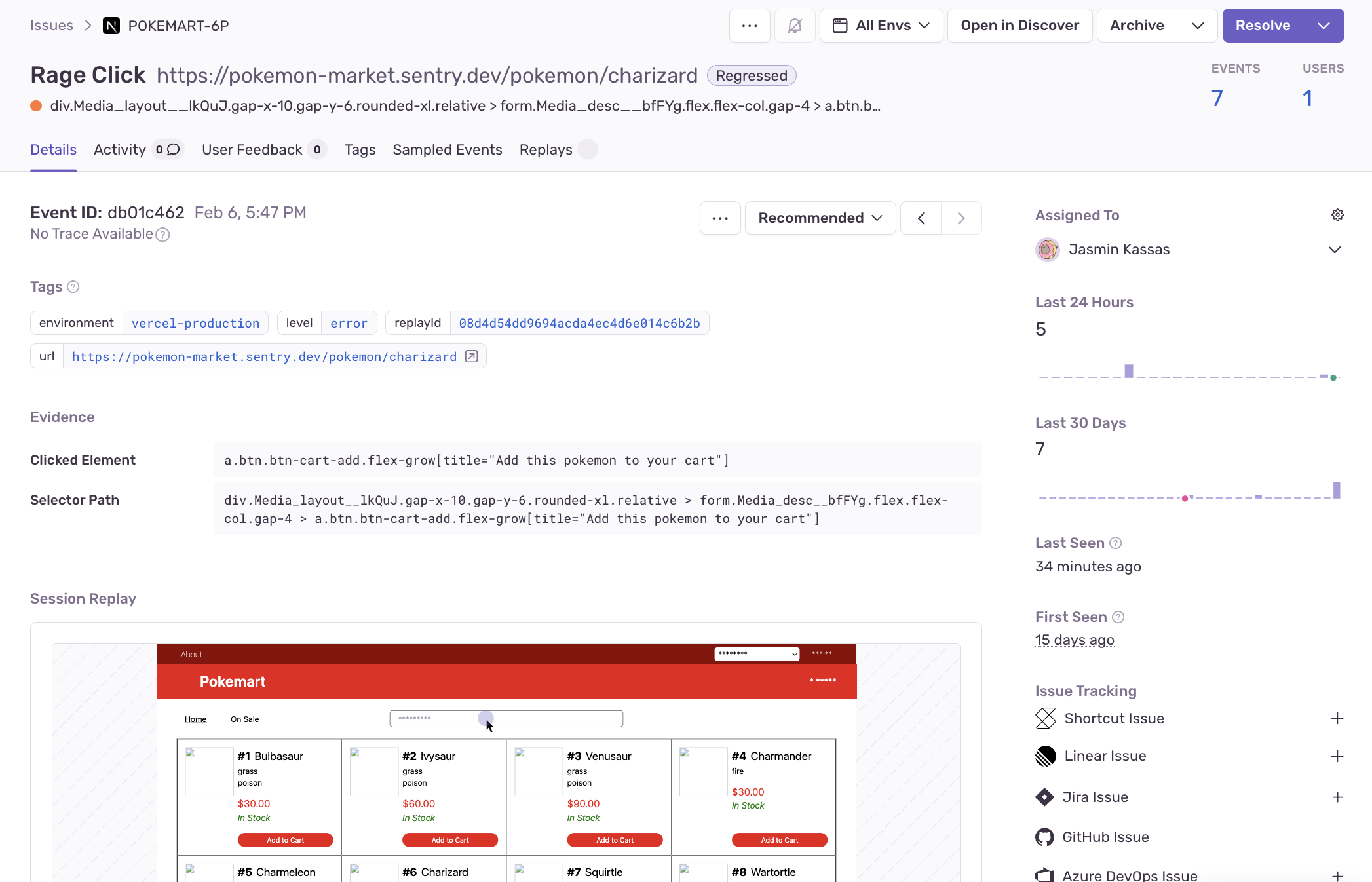Click the Regressed status badge
The image size is (1372, 882).
click(752, 75)
